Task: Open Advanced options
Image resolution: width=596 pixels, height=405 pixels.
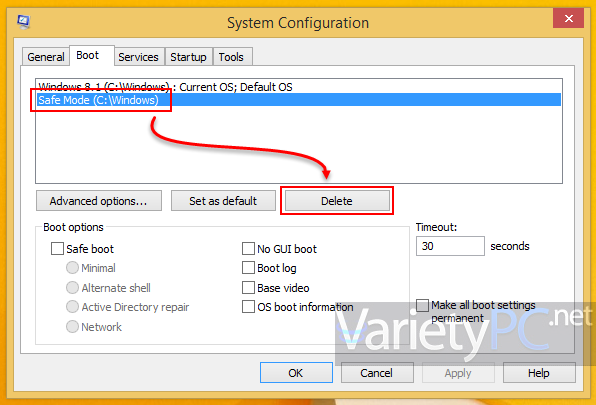Action: tap(99, 201)
